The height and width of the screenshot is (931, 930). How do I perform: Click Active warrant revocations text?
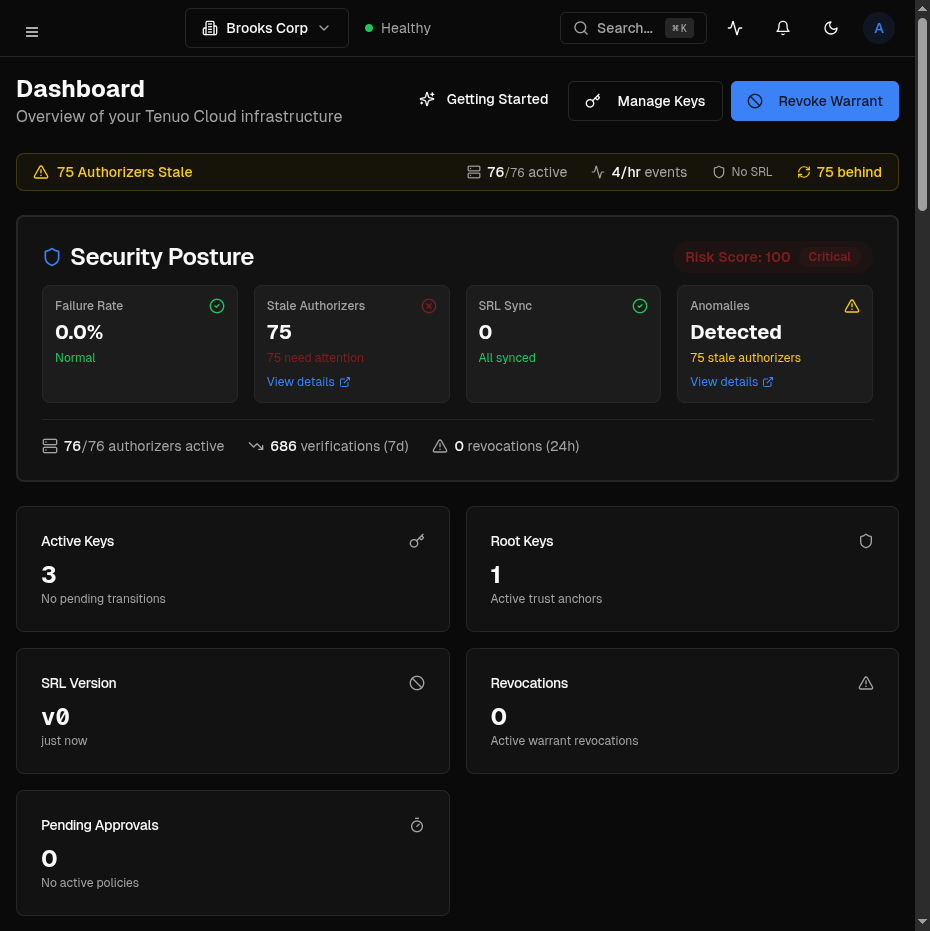pyautogui.click(x=564, y=740)
